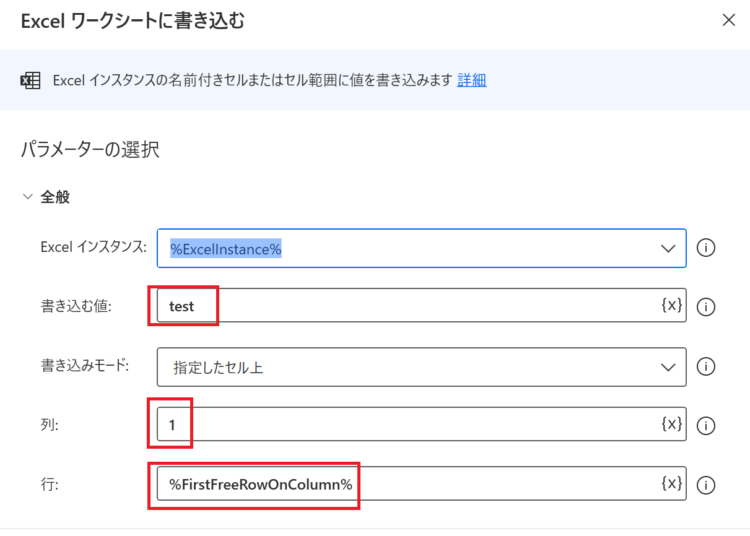Open variable picker {x} in 列 field
This screenshot has height=536, width=750.
click(x=671, y=424)
